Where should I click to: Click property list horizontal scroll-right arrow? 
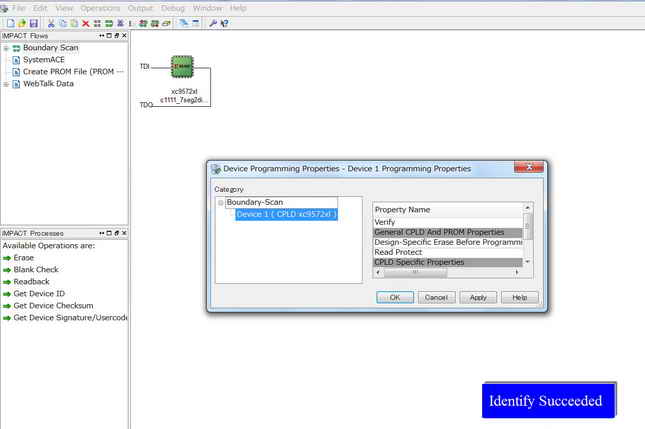coord(517,272)
